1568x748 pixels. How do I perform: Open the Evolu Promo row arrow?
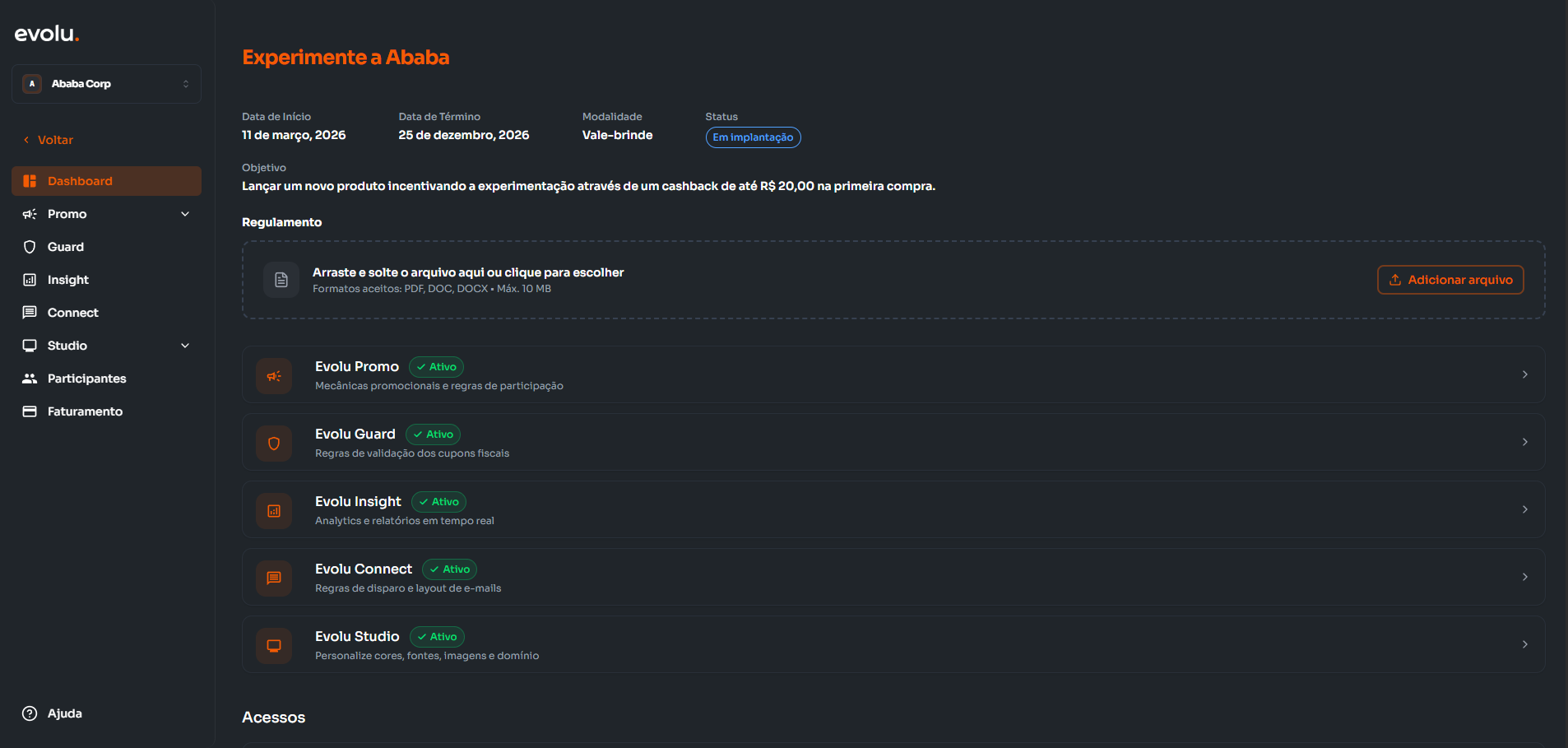click(x=1524, y=374)
